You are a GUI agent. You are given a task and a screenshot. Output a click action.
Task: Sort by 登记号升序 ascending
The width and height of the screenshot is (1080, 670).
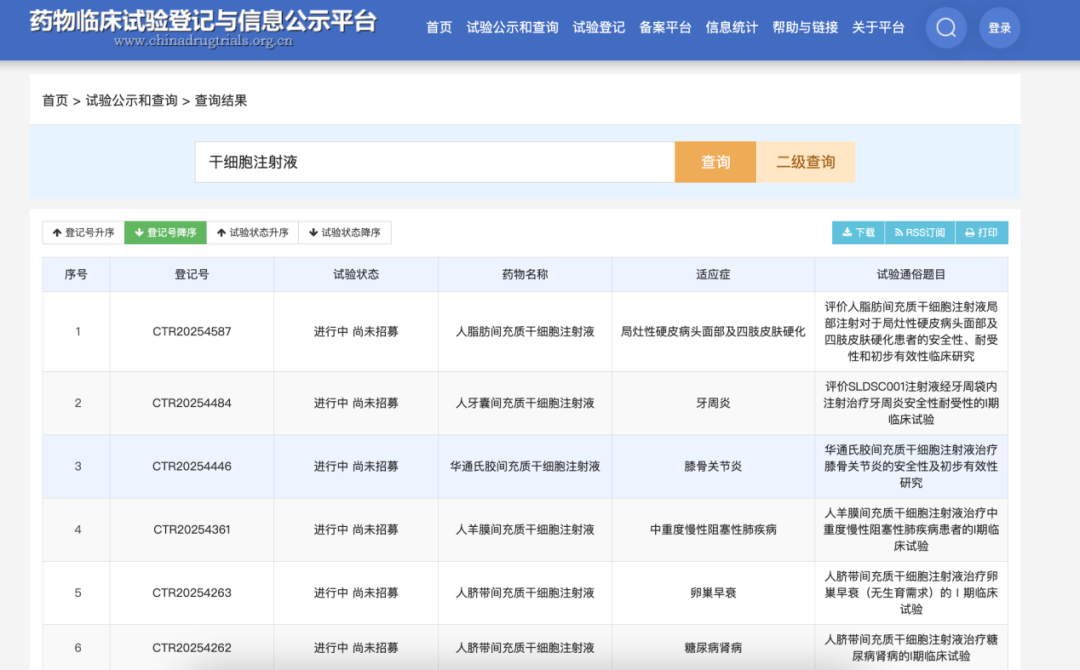tap(83, 233)
